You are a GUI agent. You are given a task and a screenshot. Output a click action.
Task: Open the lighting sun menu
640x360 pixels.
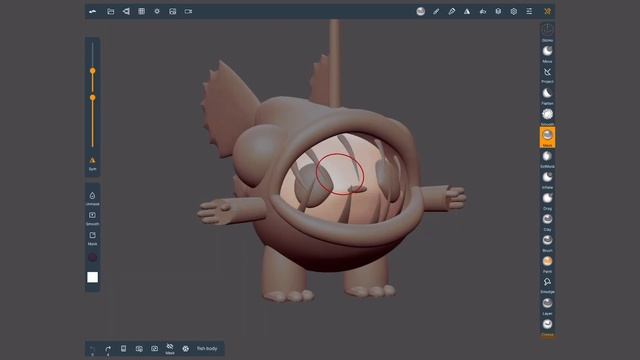pos(157,11)
